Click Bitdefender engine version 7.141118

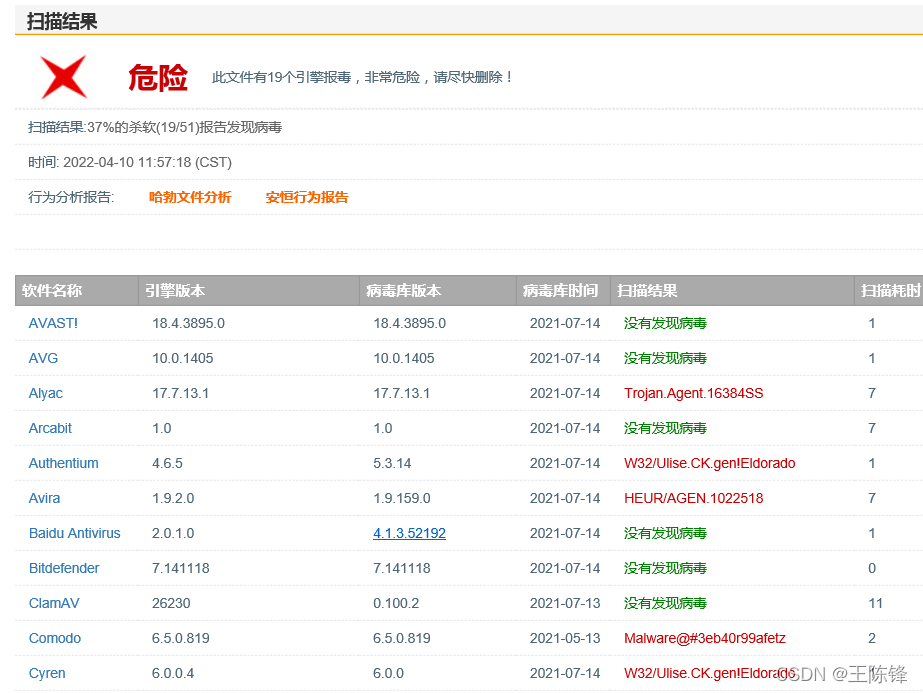(181, 568)
